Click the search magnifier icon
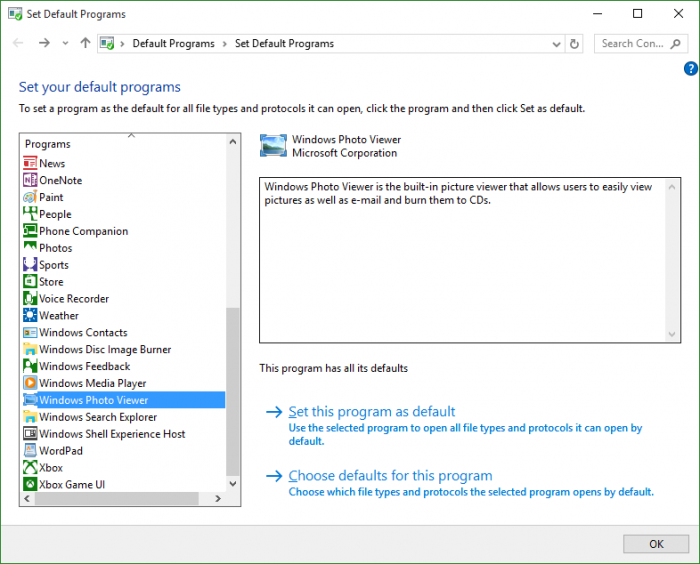 pos(675,44)
